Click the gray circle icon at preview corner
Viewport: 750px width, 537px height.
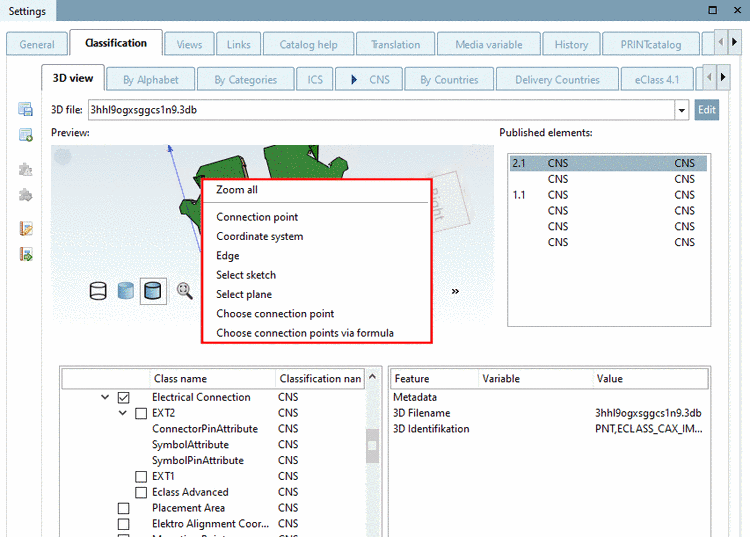pyautogui.click(x=63, y=156)
